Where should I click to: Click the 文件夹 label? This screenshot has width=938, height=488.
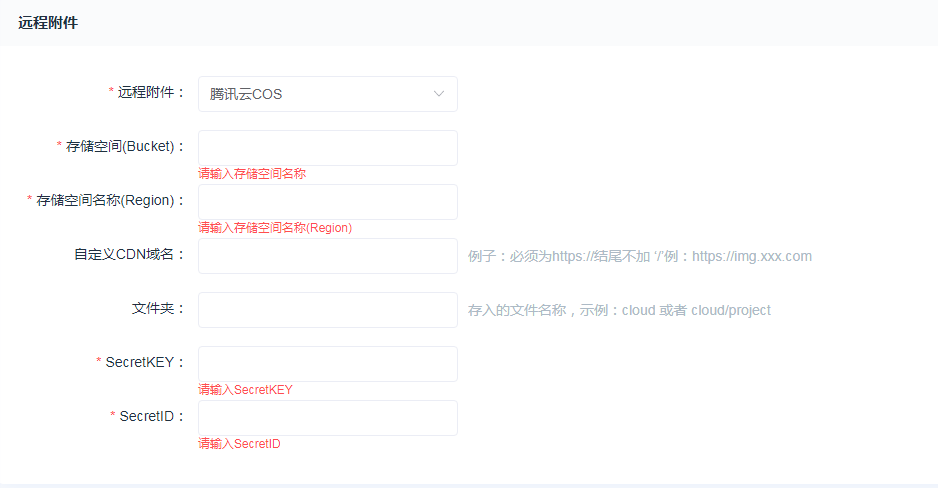pyautogui.click(x=159, y=308)
